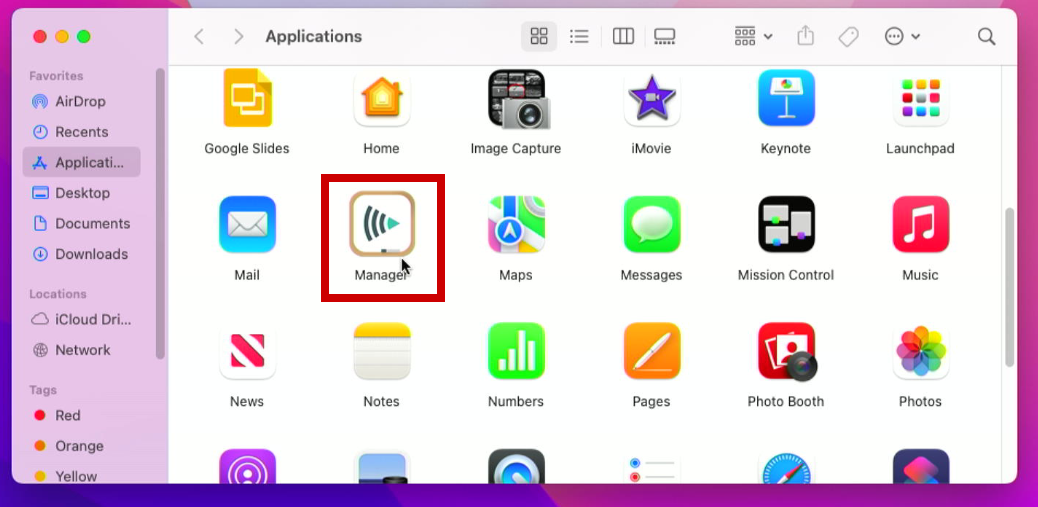Go back with the left chevron
Image resolution: width=1038 pixels, height=507 pixels.
pos(199,36)
